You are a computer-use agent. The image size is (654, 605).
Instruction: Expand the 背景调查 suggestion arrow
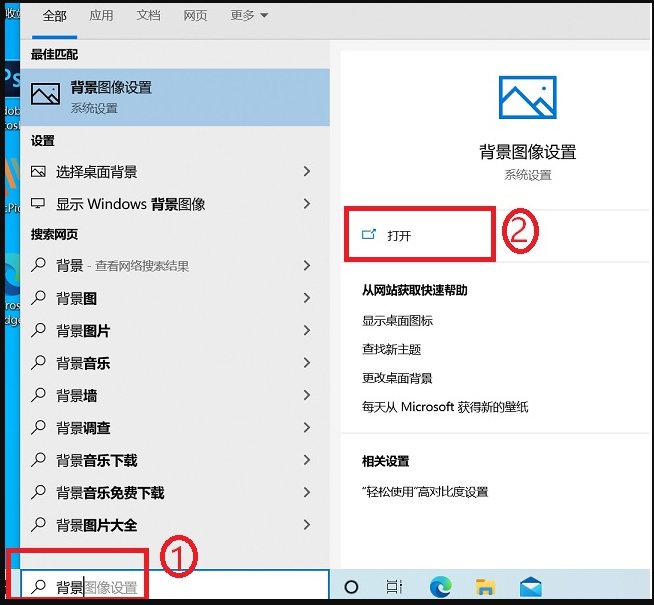point(307,428)
